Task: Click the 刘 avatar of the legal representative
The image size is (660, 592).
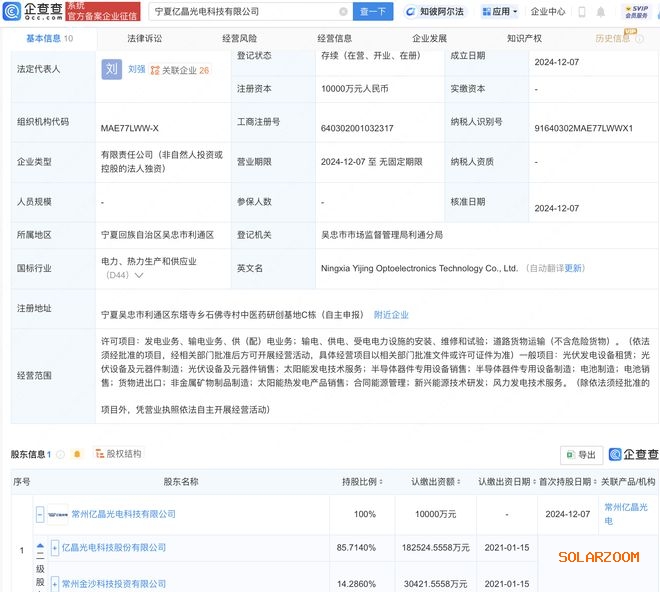Action: pos(112,70)
